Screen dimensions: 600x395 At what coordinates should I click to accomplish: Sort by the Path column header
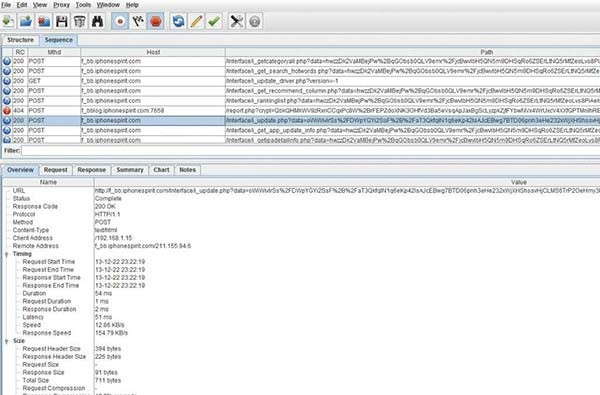(412, 52)
